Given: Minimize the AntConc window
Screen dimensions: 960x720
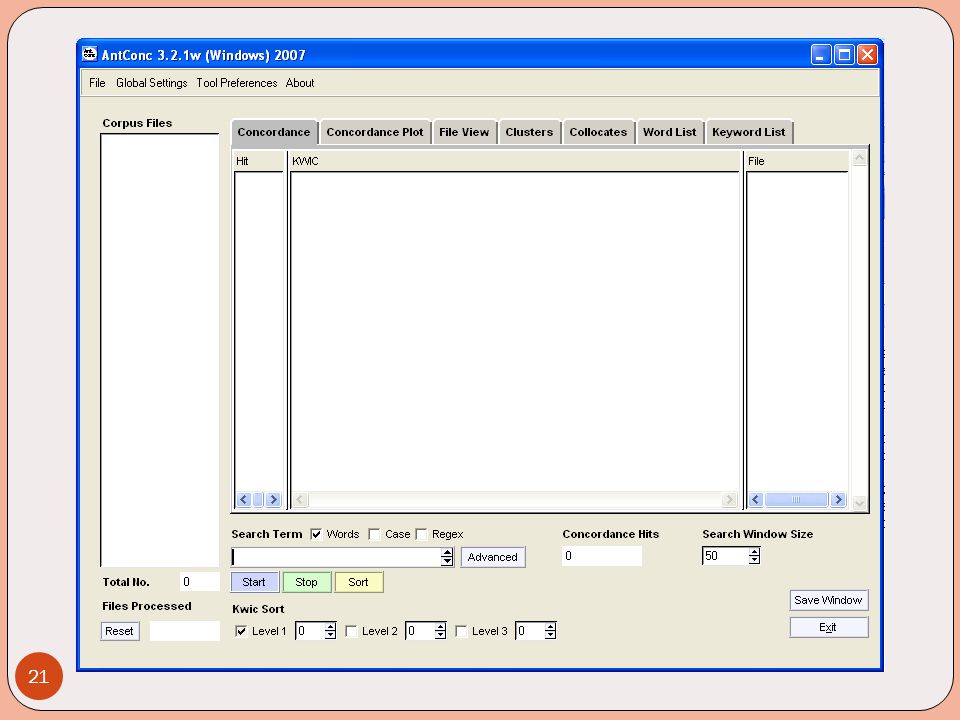Looking at the screenshot, I should click(x=820, y=54).
